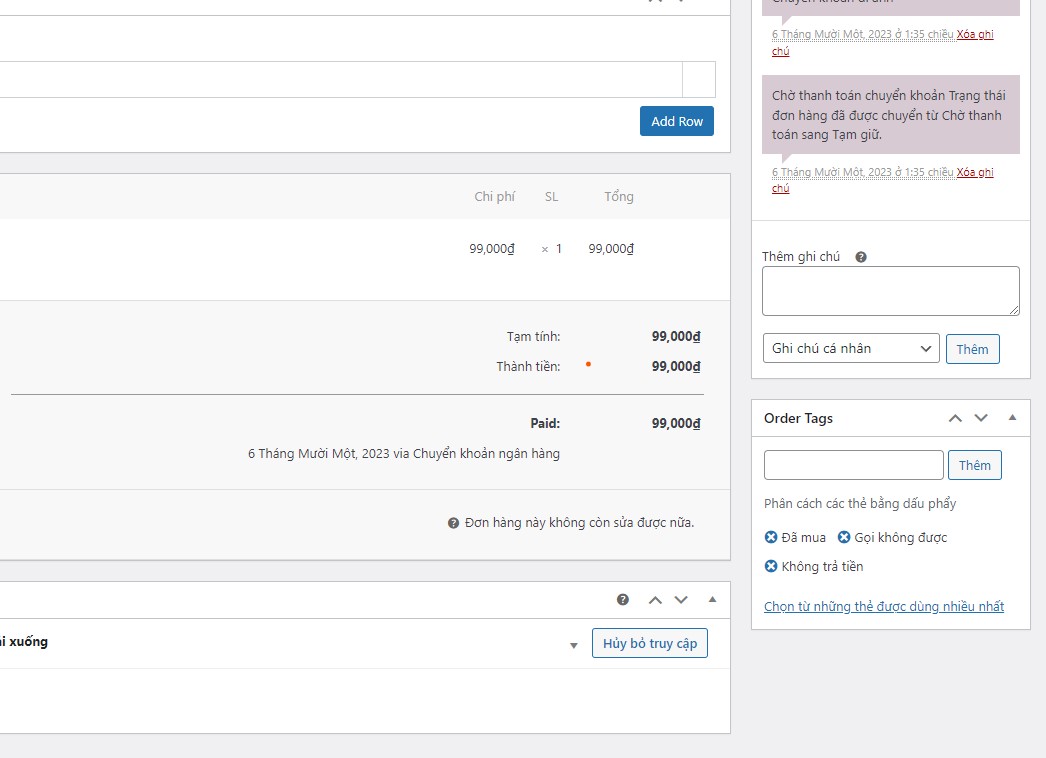Click the Chờ thanh toán chuyển khoản note
1046x758 pixels.
[891, 115]
